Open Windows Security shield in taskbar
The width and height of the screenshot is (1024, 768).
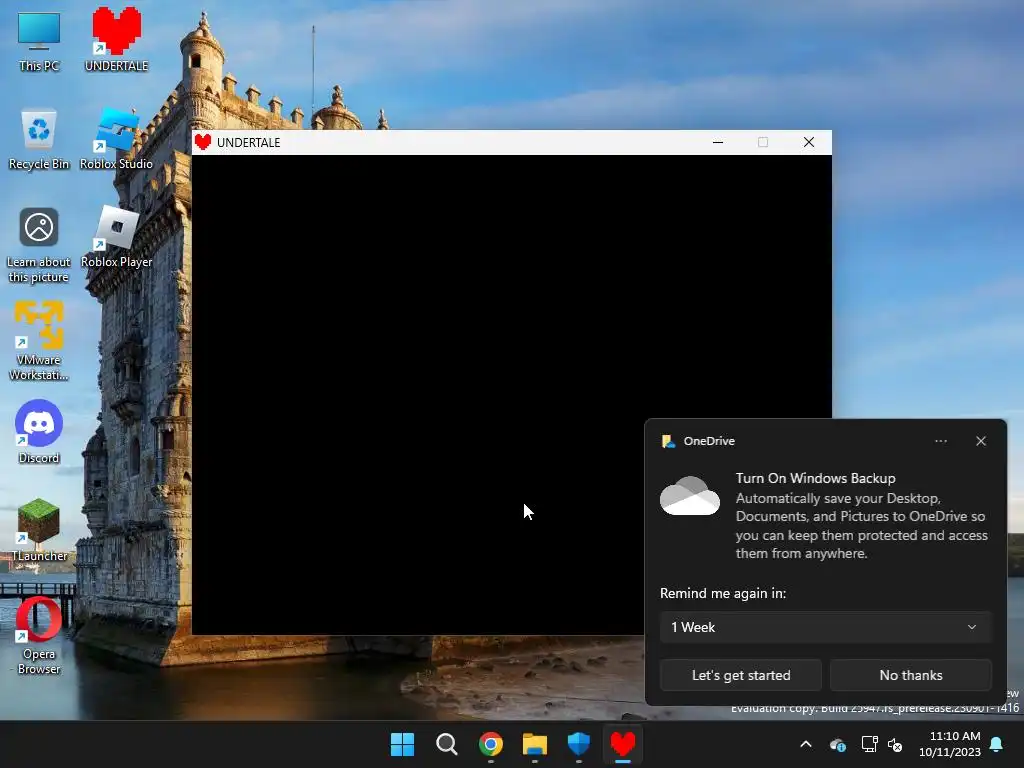579,744
